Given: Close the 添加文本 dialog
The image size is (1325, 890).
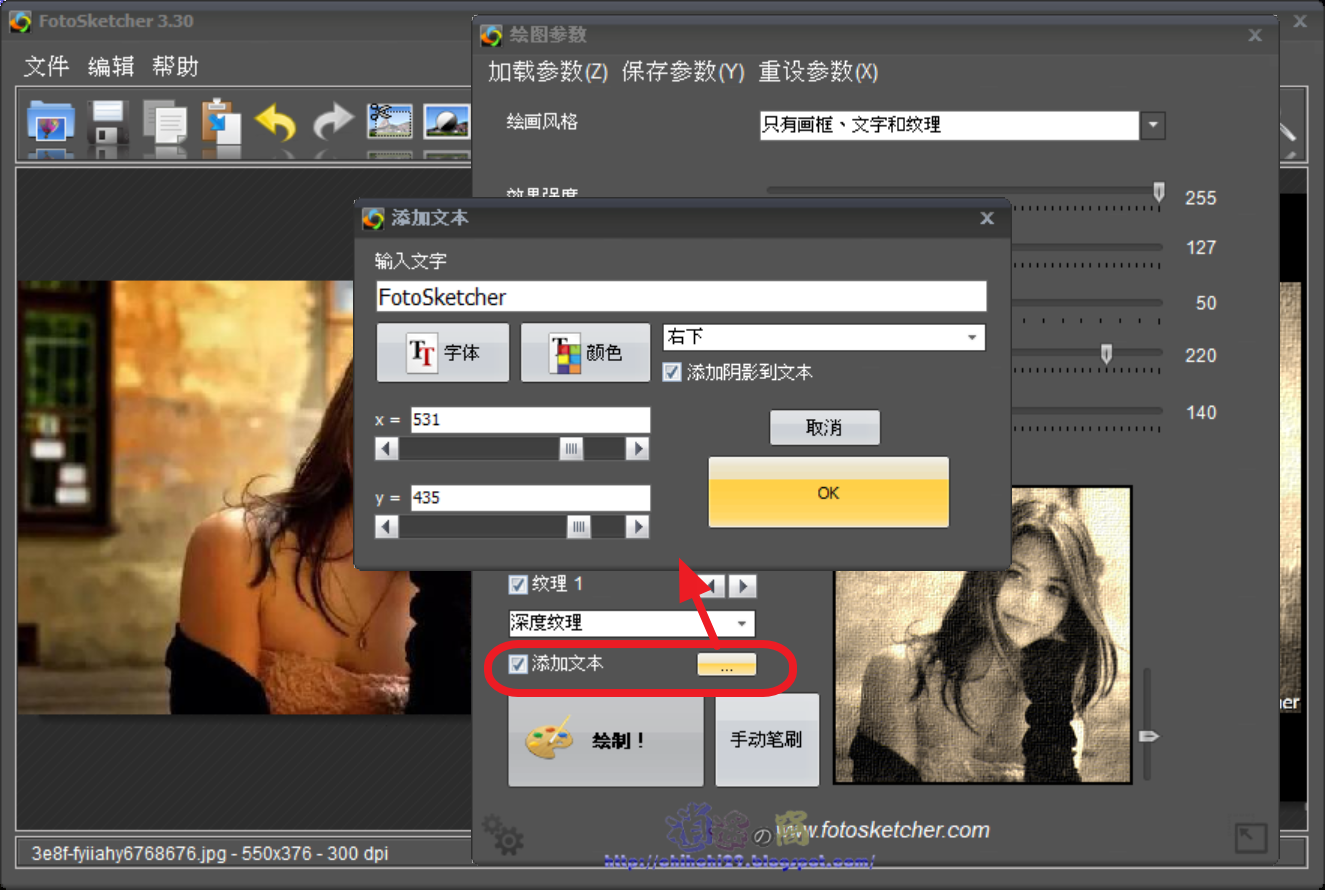Looking at the screenshot, I should pos(987,218).
